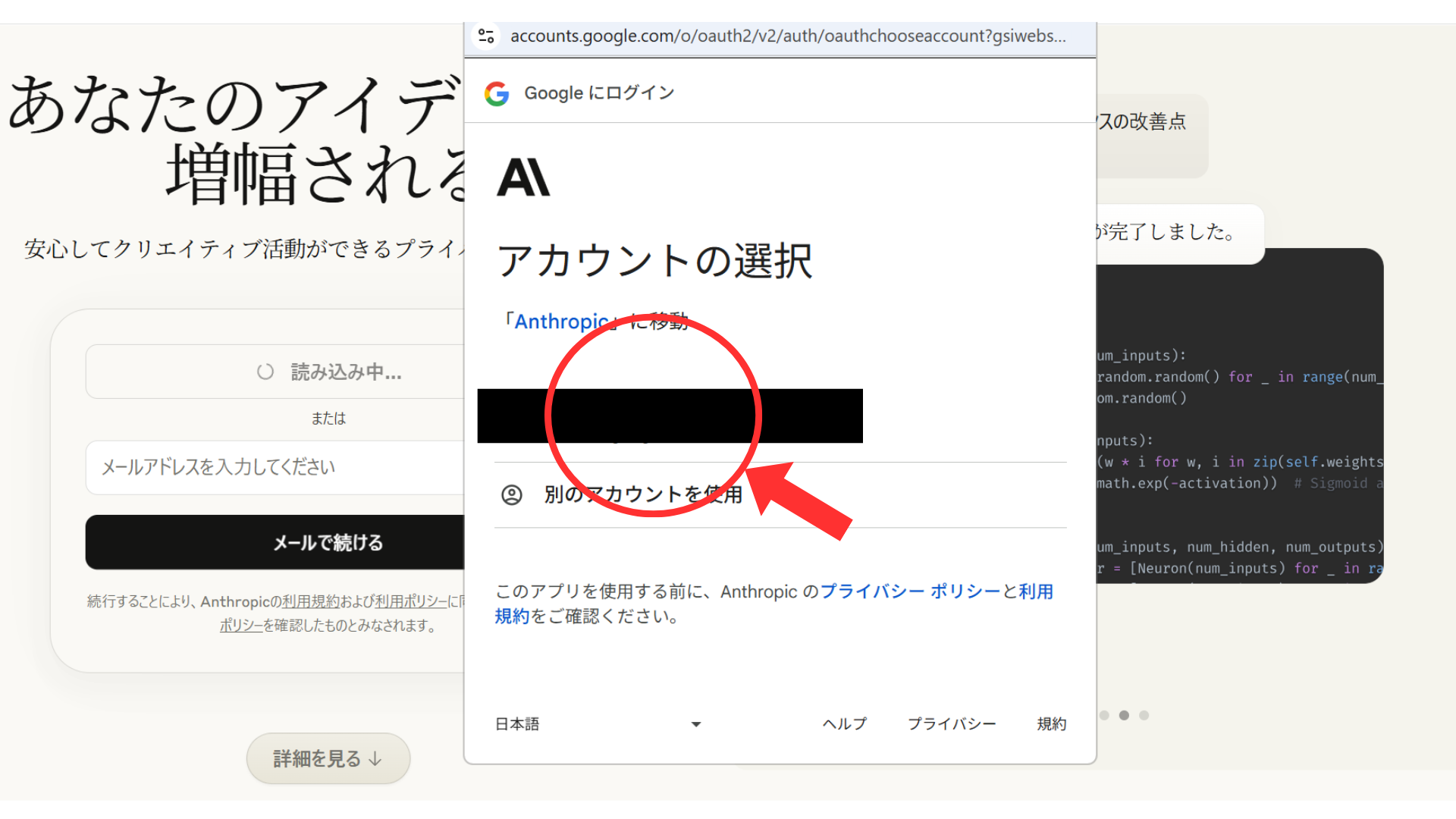Click the 詳細を見る button

328,758
